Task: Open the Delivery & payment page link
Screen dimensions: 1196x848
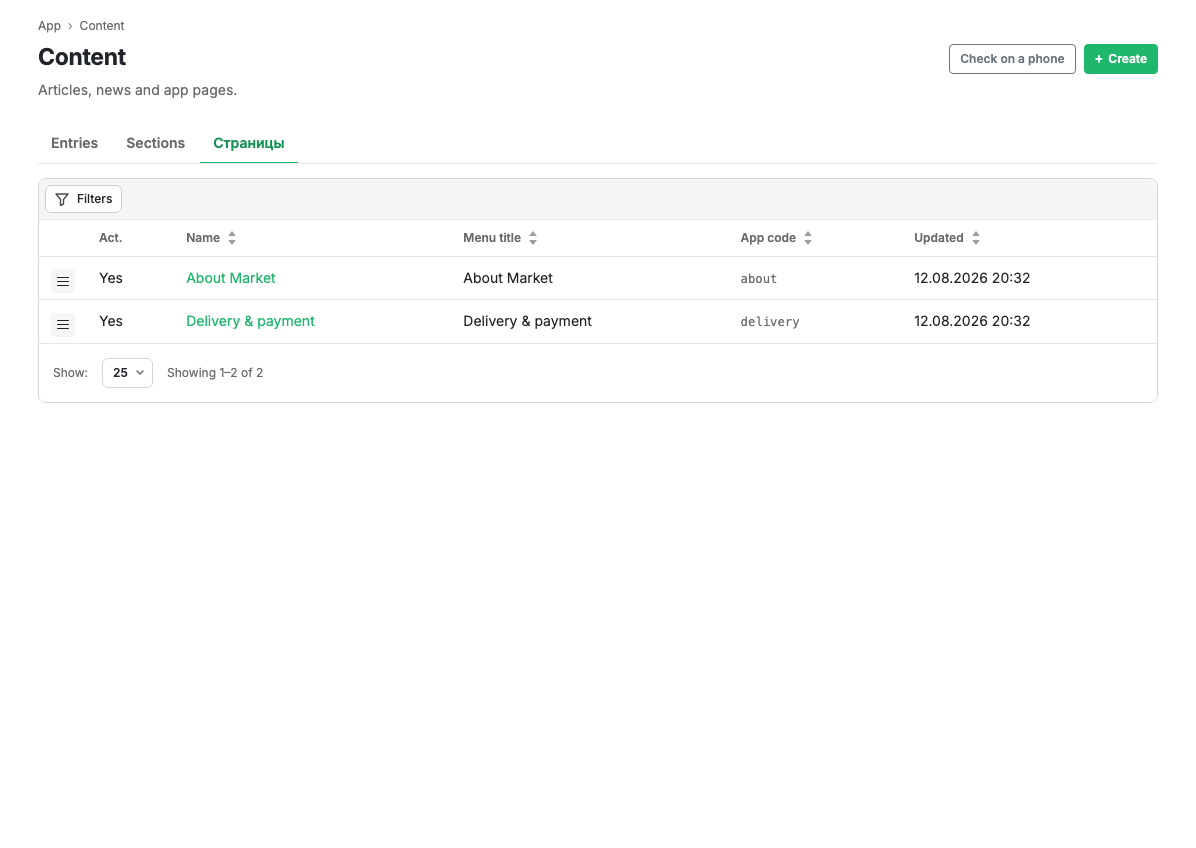Action: click(250, 321)
